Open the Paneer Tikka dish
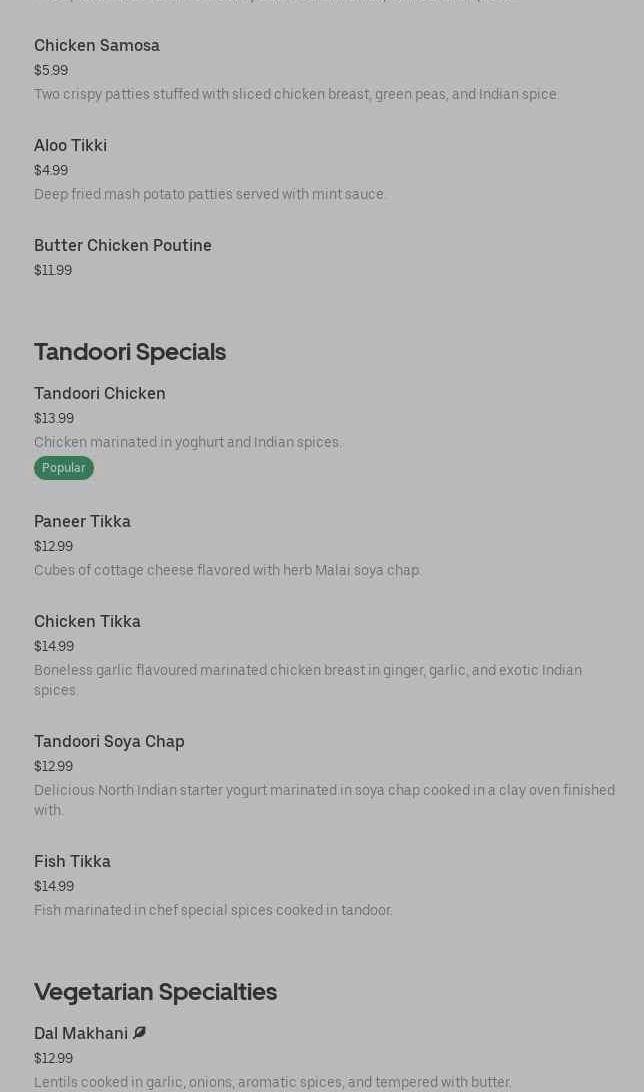 [x=82, y=521]
